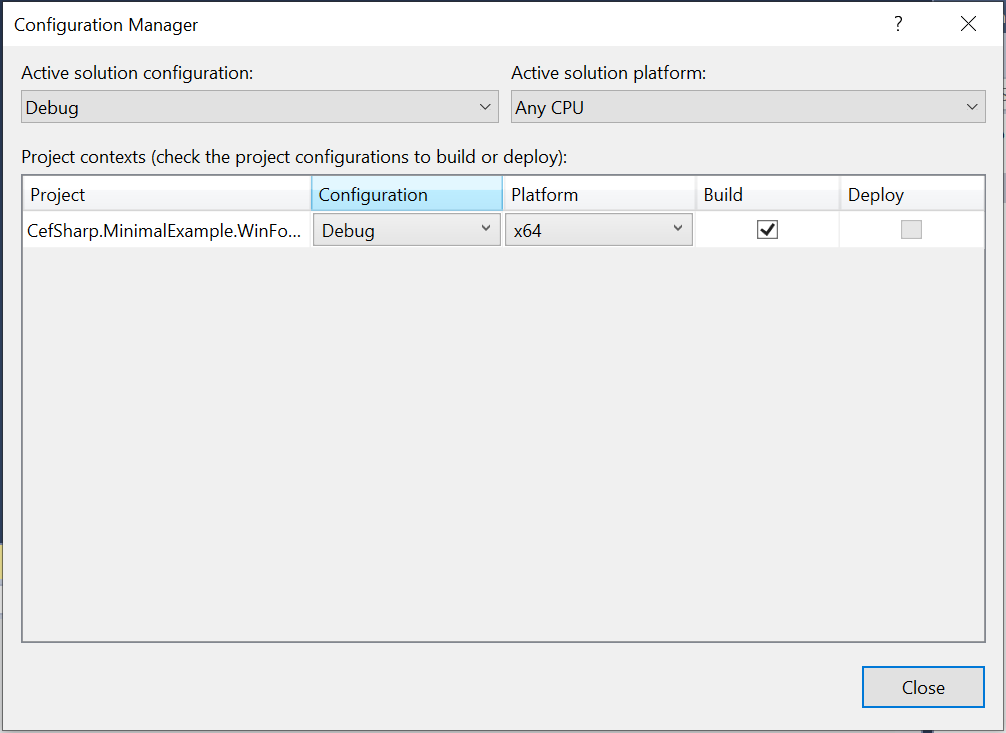The image size is (1006, 733).
Task: Click the x64 value in the project row
Action: [580, 229]
